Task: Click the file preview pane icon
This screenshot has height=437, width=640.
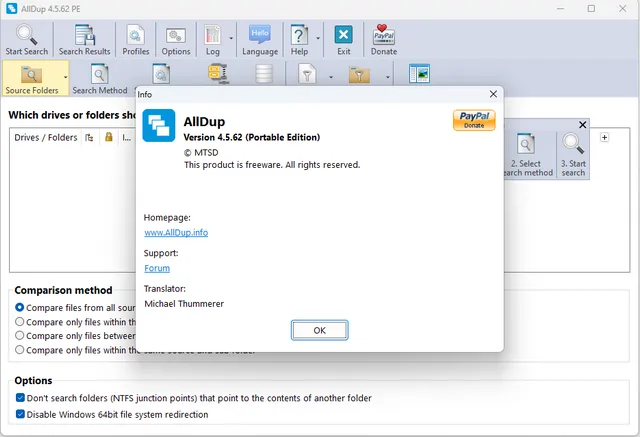Action: pos(419,74)
